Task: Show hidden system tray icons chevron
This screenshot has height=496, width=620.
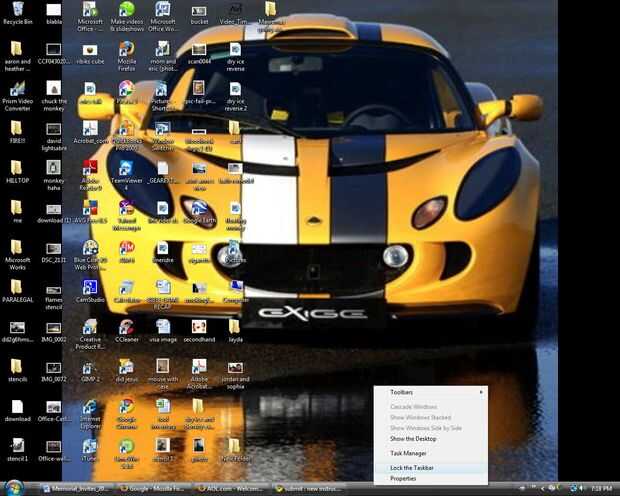Action: (x=542, y=489)
